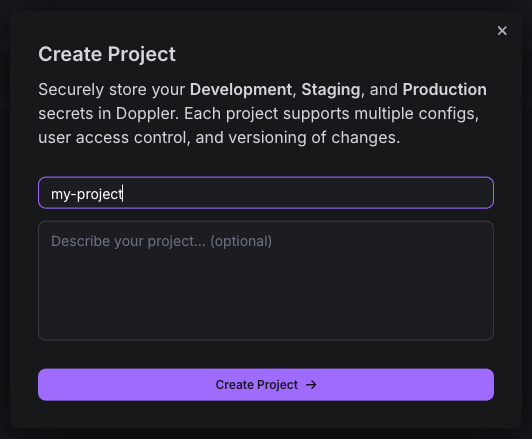This screenshot has width=532, height=439.
Task: Submit with the purple Create Project button
Action: (x=266, y=385)
